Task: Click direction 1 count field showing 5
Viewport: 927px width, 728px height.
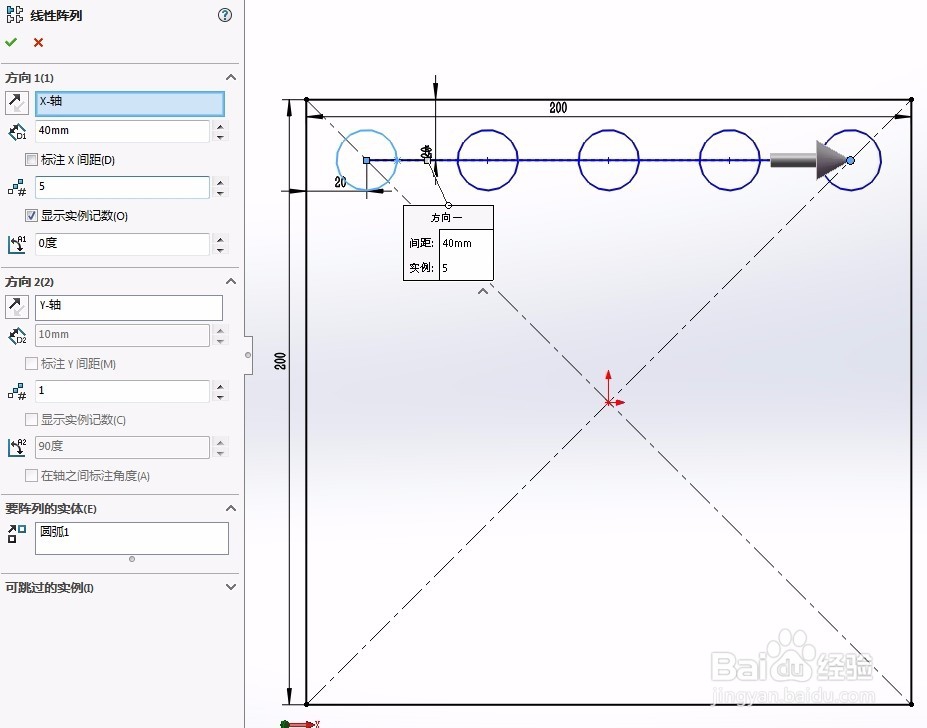Action: point(122,187)
